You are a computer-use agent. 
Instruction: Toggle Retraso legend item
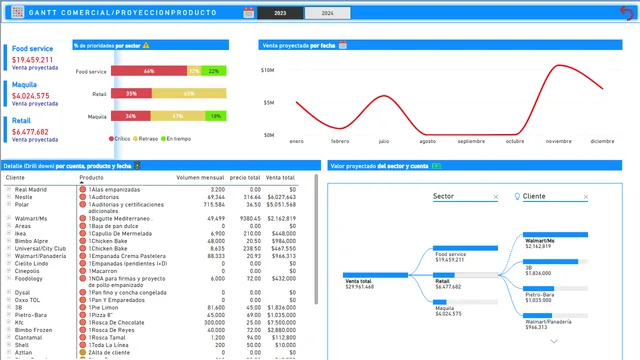(145, 139)
